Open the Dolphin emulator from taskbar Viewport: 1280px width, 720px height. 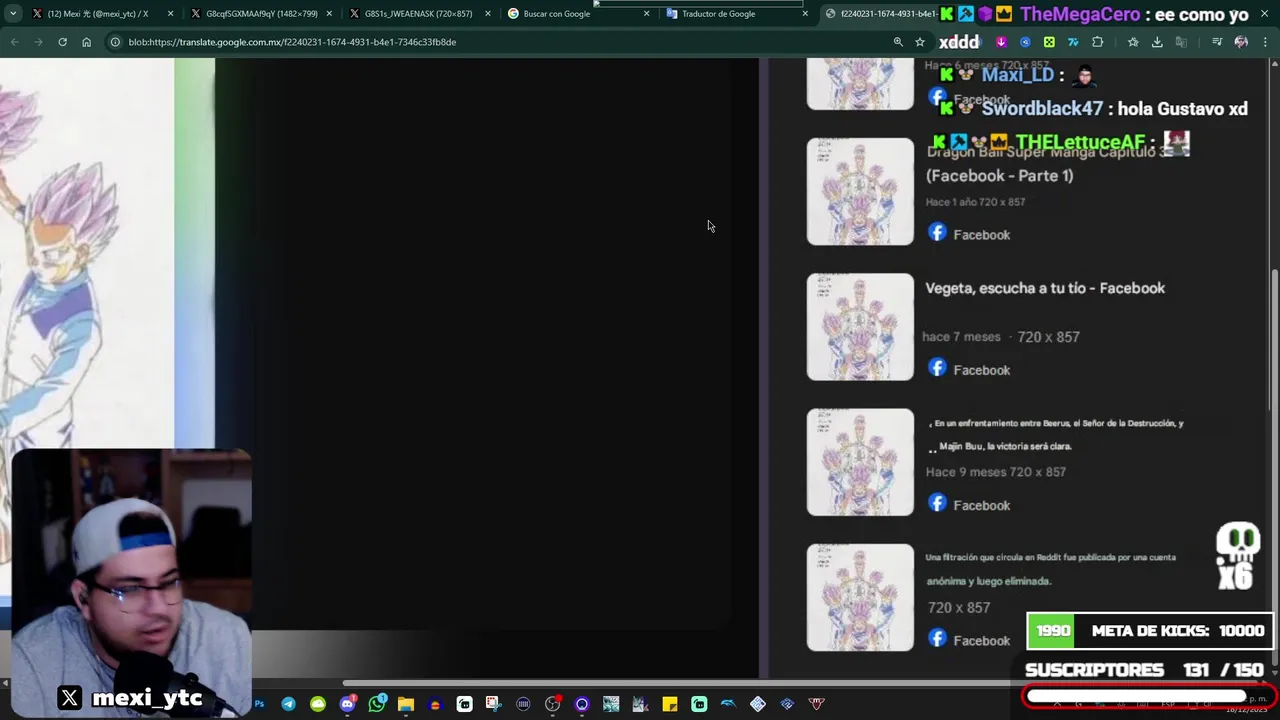tap(728, 704)
